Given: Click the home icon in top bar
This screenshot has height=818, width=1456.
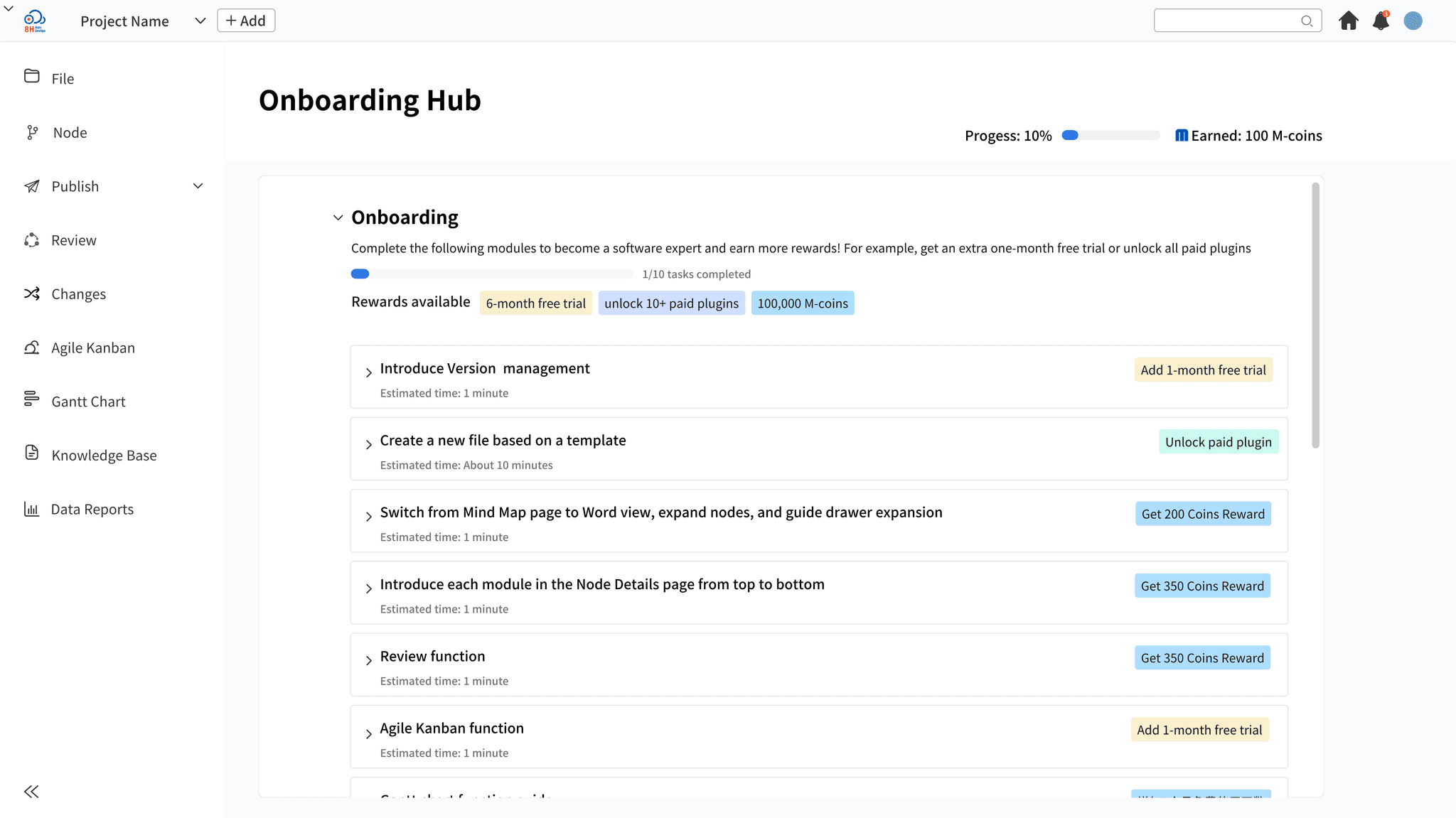Looking at the screenshot, I should click(x=1348, y=21).
